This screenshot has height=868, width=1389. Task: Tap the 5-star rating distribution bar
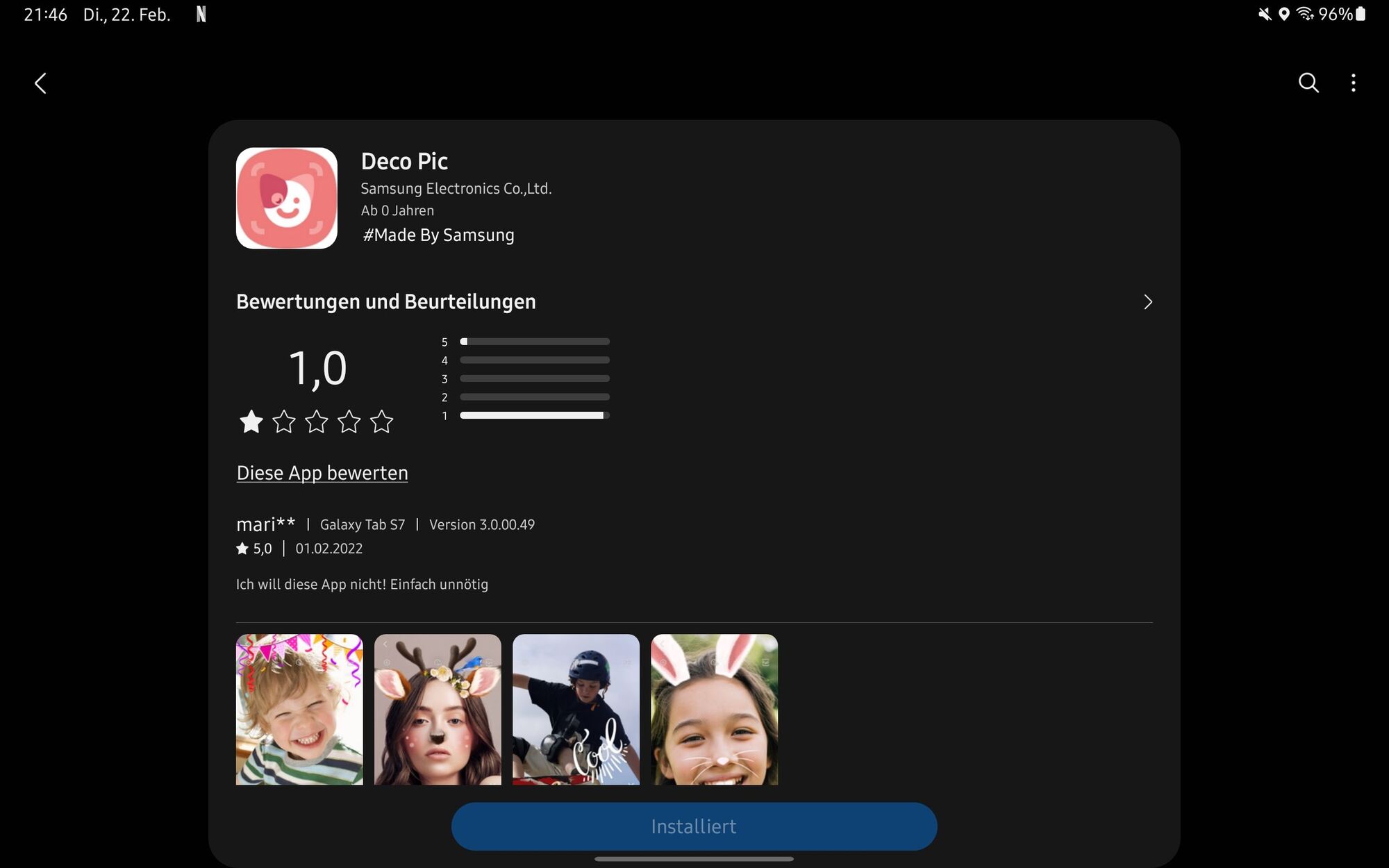click(535, 342)
